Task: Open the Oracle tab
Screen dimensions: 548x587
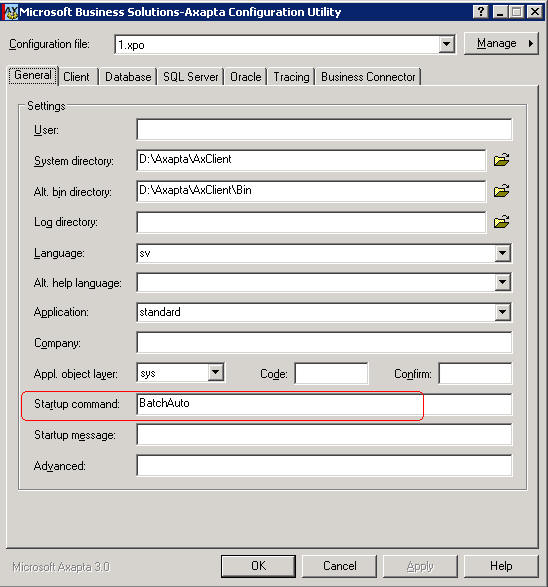Action: [x=246, y=77]
